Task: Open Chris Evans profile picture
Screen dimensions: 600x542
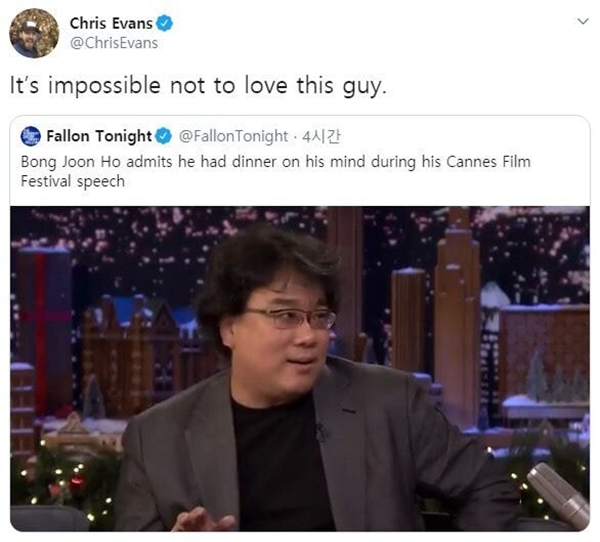Action: (x=34, y=33)
